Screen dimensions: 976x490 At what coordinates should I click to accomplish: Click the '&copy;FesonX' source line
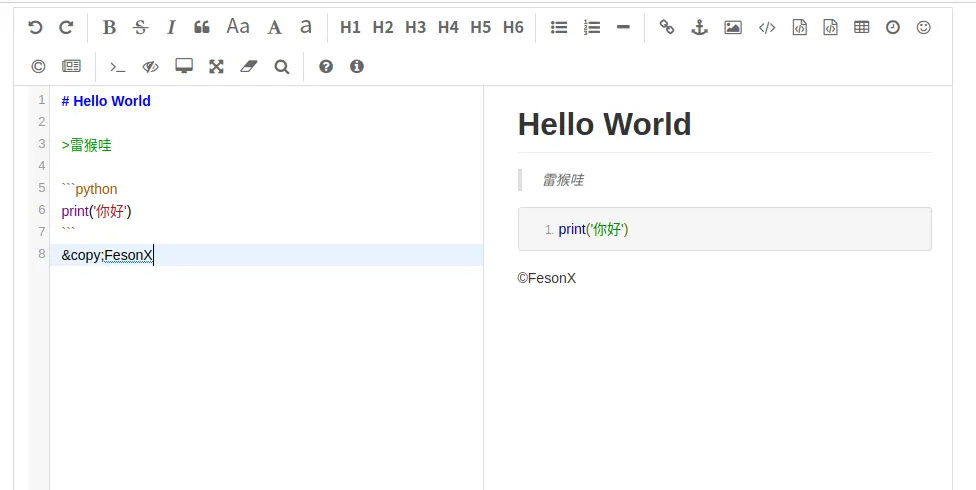coord(107,255)
